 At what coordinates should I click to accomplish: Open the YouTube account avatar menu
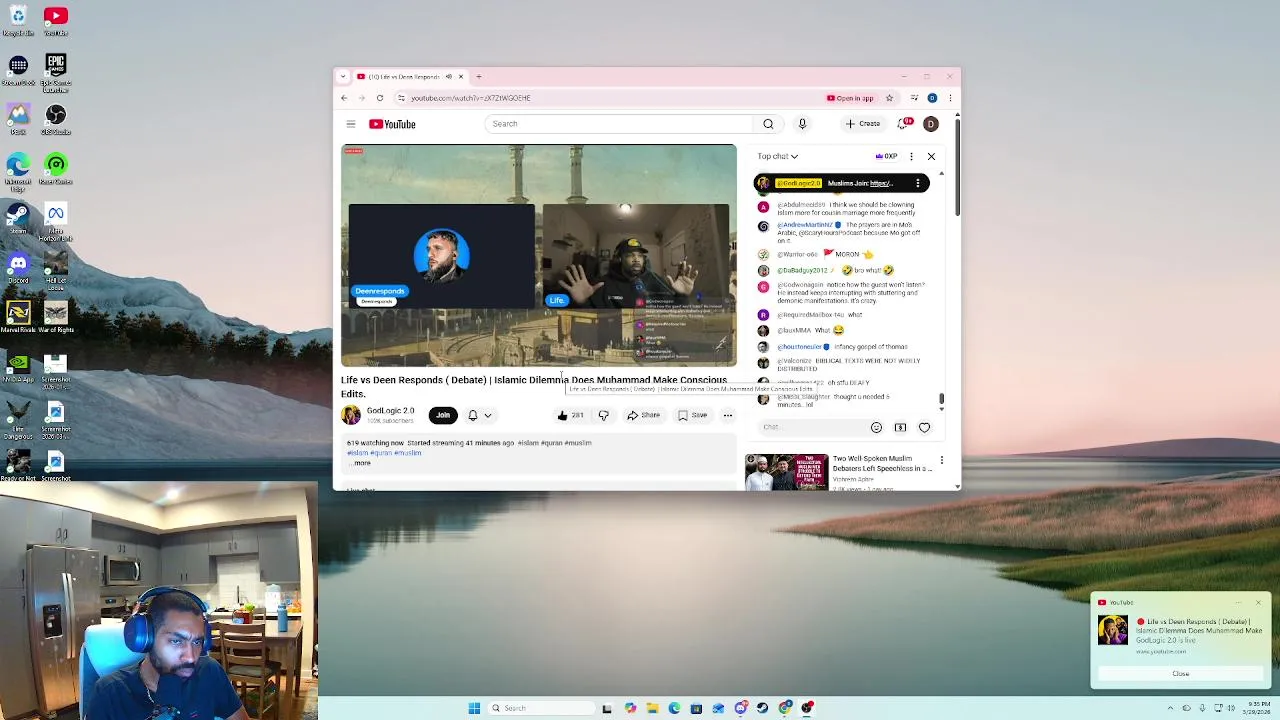tap(931, 124)
